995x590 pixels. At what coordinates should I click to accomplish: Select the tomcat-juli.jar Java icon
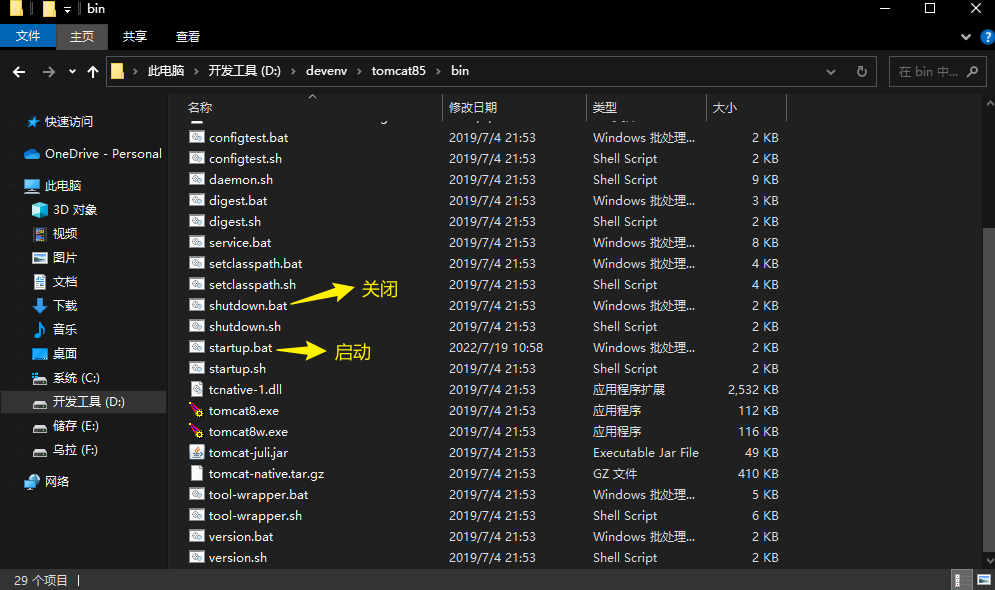click(197, 452)
